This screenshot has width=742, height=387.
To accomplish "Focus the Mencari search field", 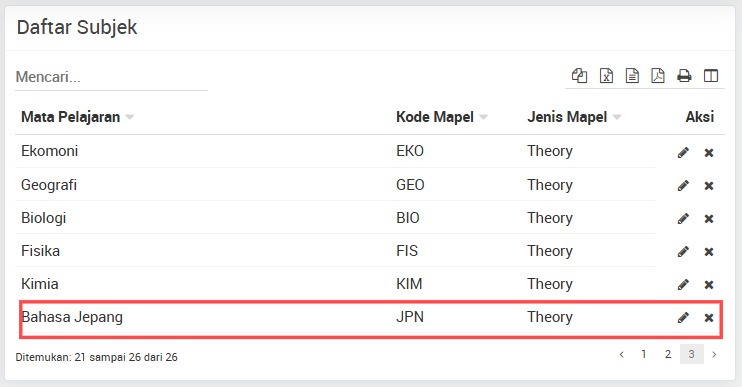I will [111, 77].
